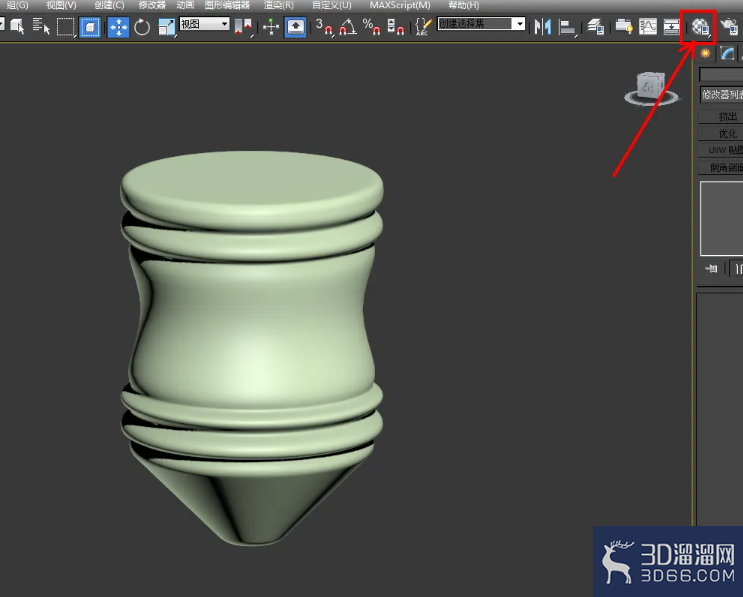
Task: Toggle Angle Snap
Action: [x=348, y=27]
